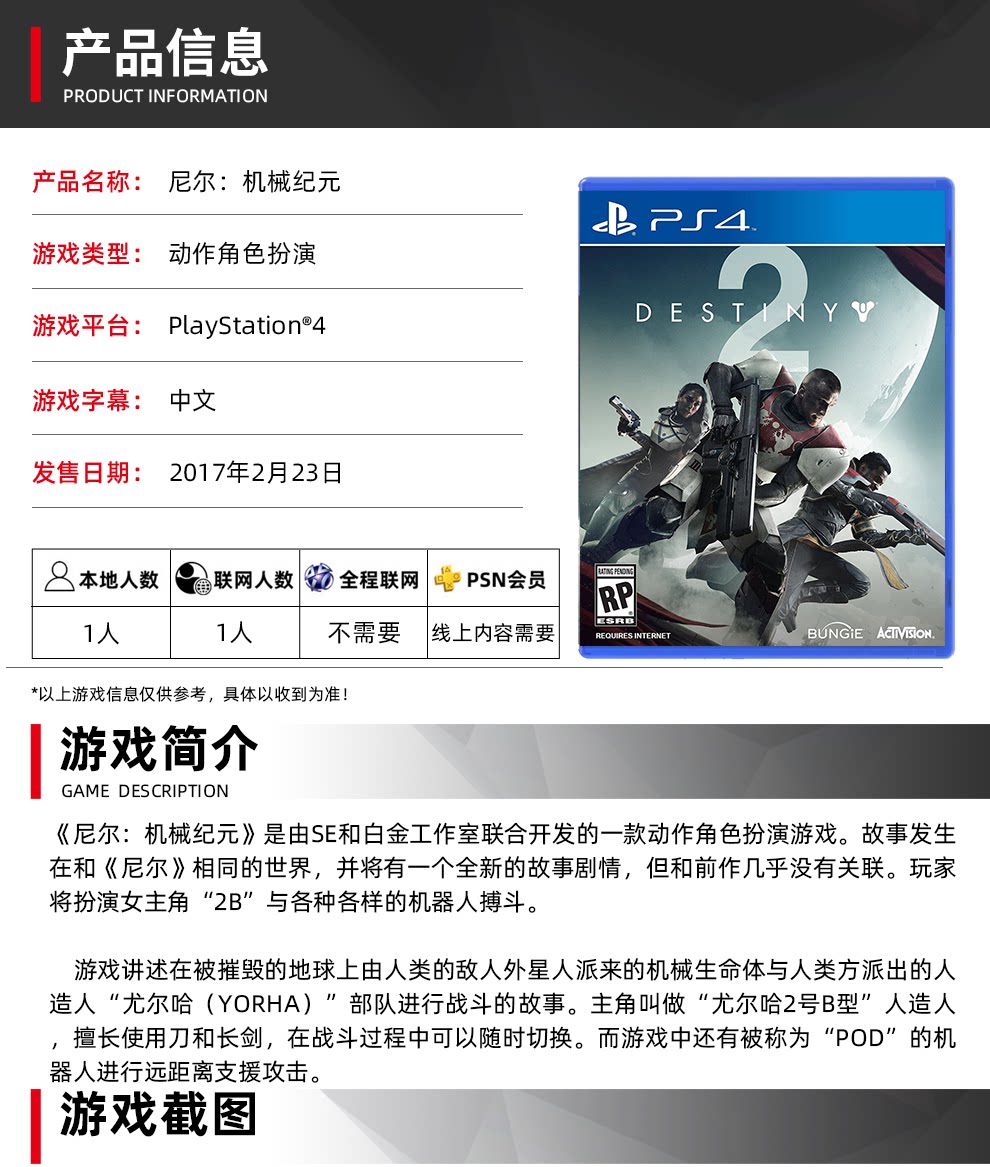Select the 产品信息 section heading
This screenshot has height=1167, width=990.
click(165, 54)
